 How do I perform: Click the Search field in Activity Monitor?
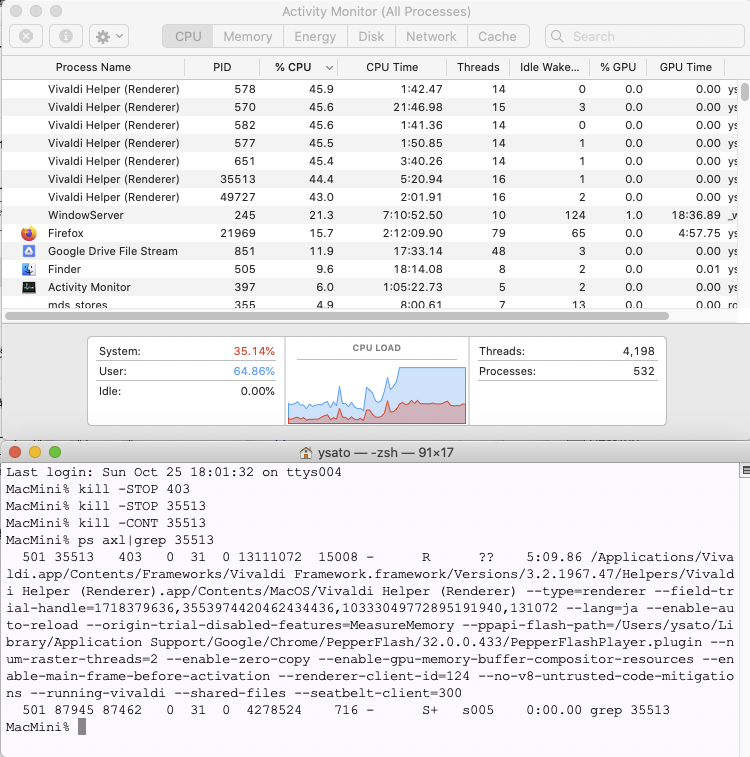[640, 36]
